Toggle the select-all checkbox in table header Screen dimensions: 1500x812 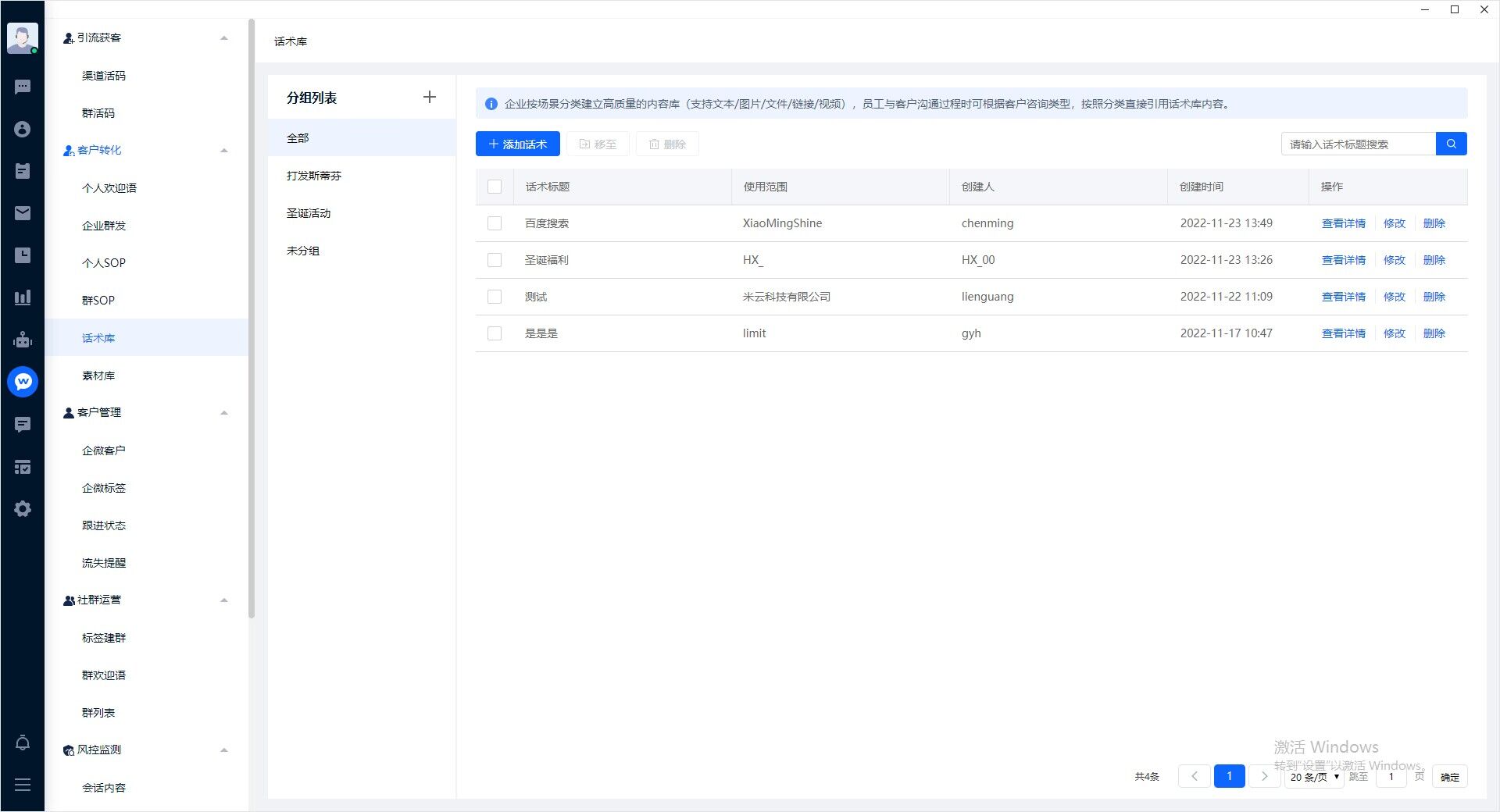[495, 187]
